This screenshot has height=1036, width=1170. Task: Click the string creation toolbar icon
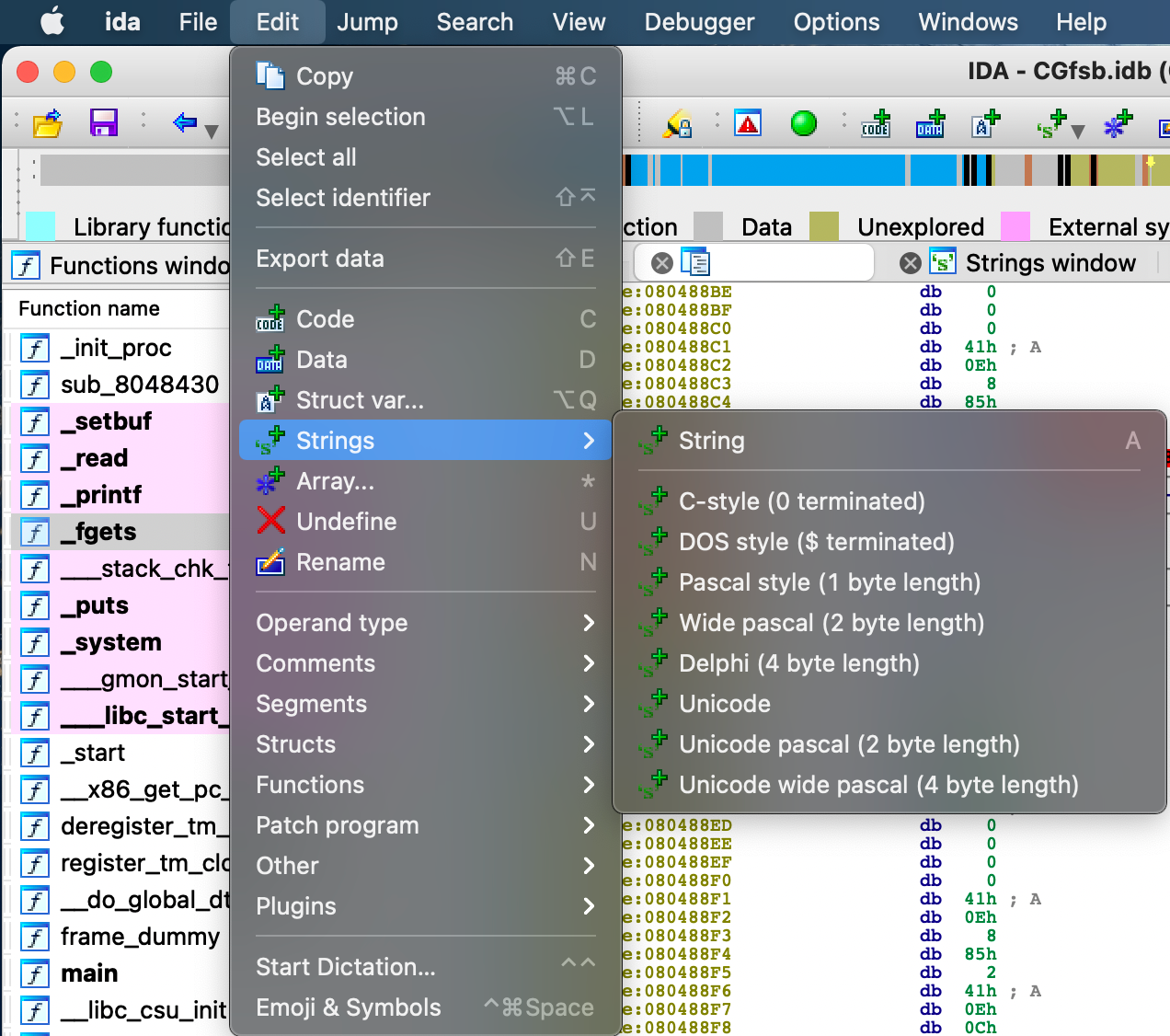click(x=1050, y=123)
